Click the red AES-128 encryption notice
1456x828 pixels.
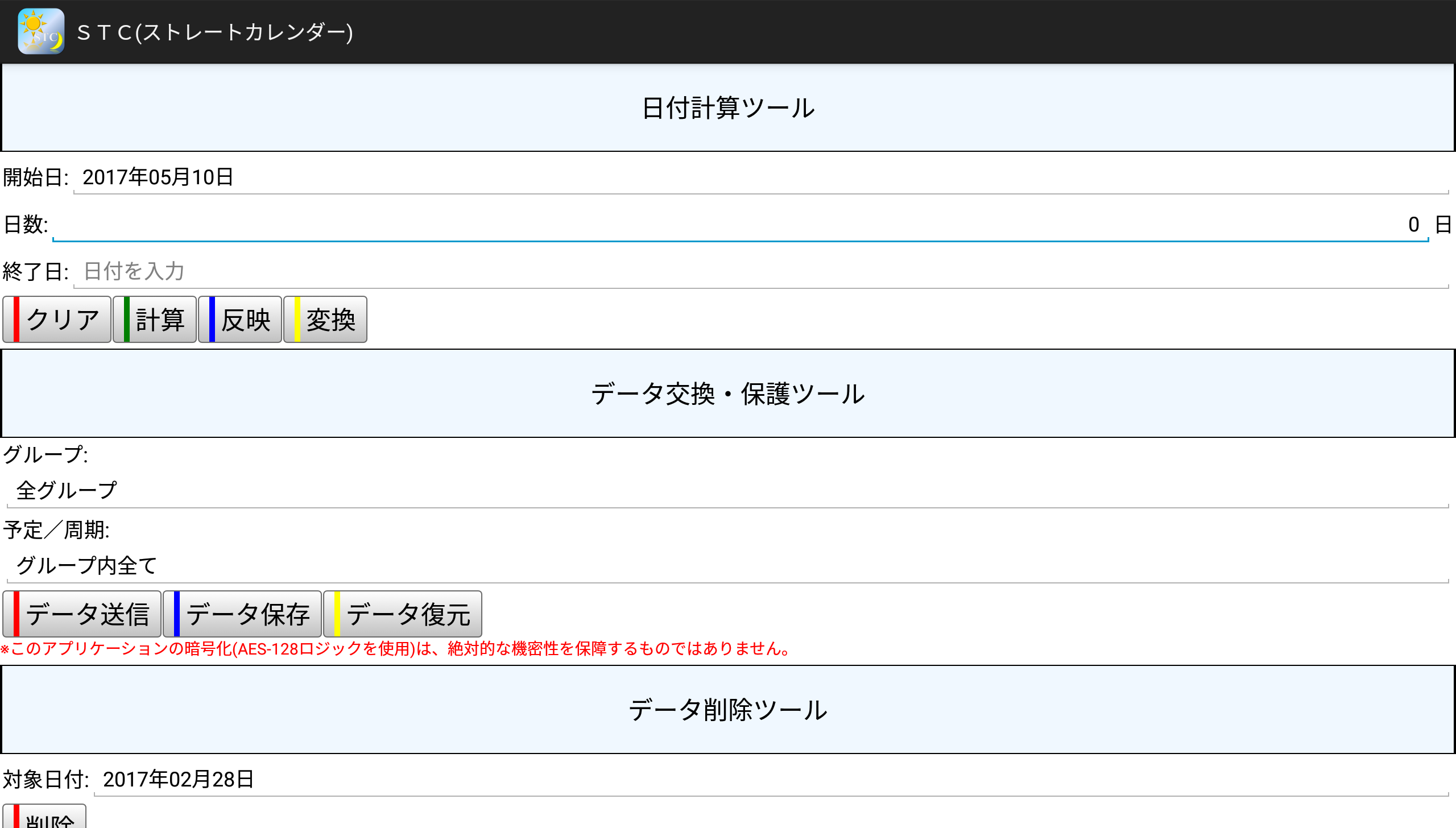tap(396, 649)
